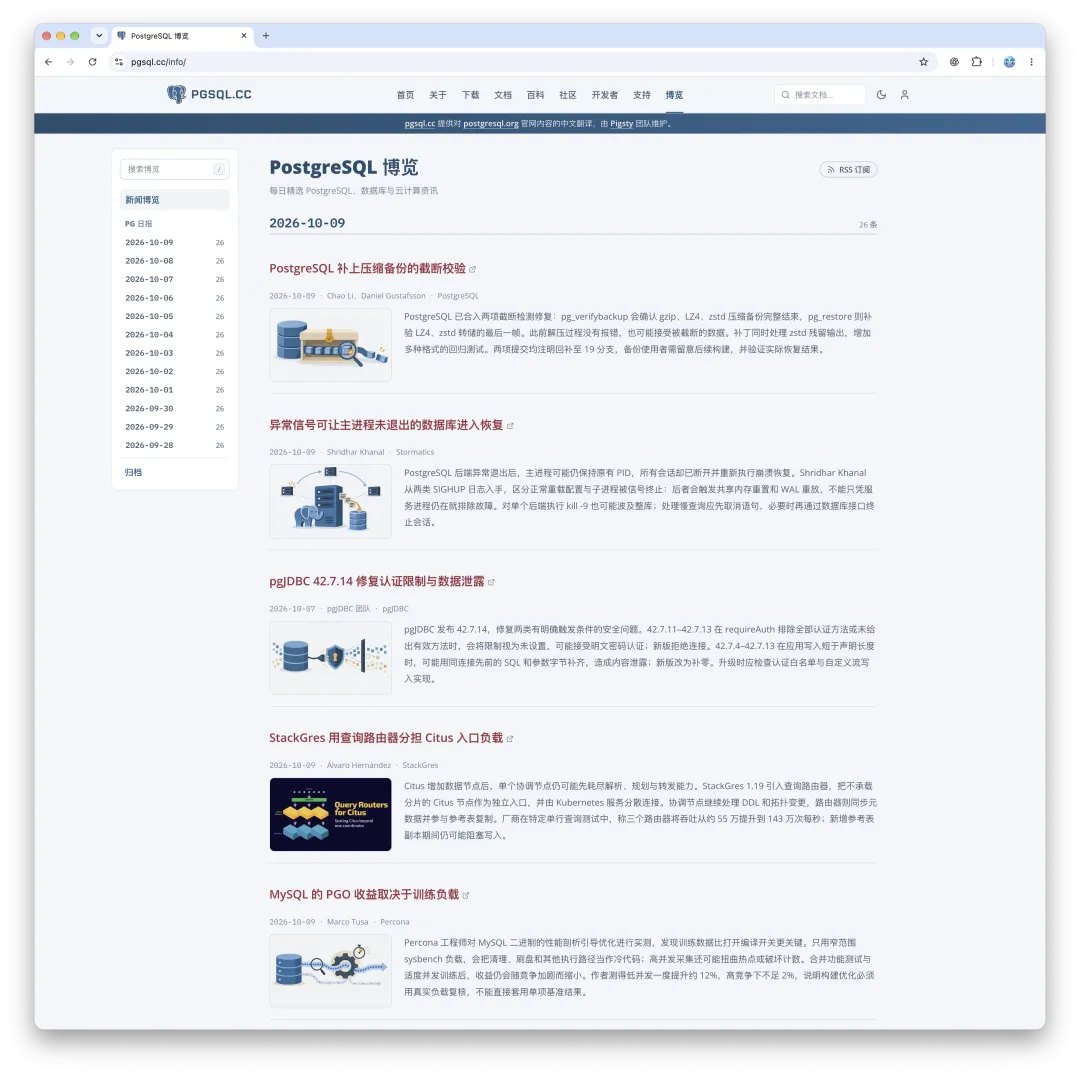Select 新闻博览 in the sidebar
The image size is (1080, 1075).
(174, 200)
